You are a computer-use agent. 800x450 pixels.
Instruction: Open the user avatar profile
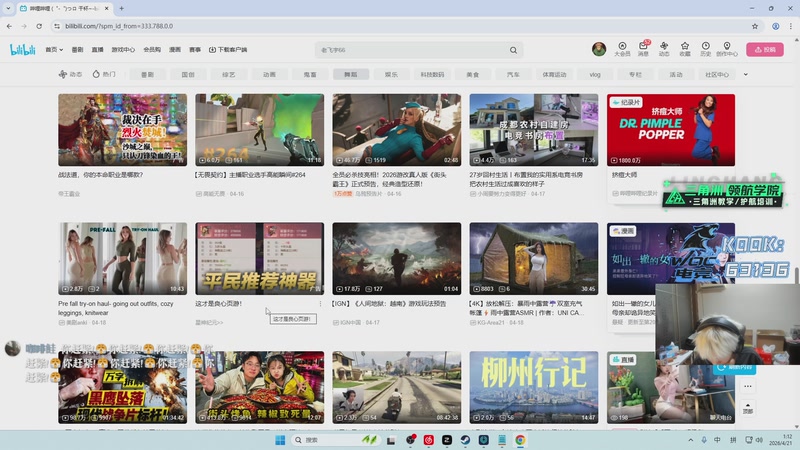pos(599,49)
